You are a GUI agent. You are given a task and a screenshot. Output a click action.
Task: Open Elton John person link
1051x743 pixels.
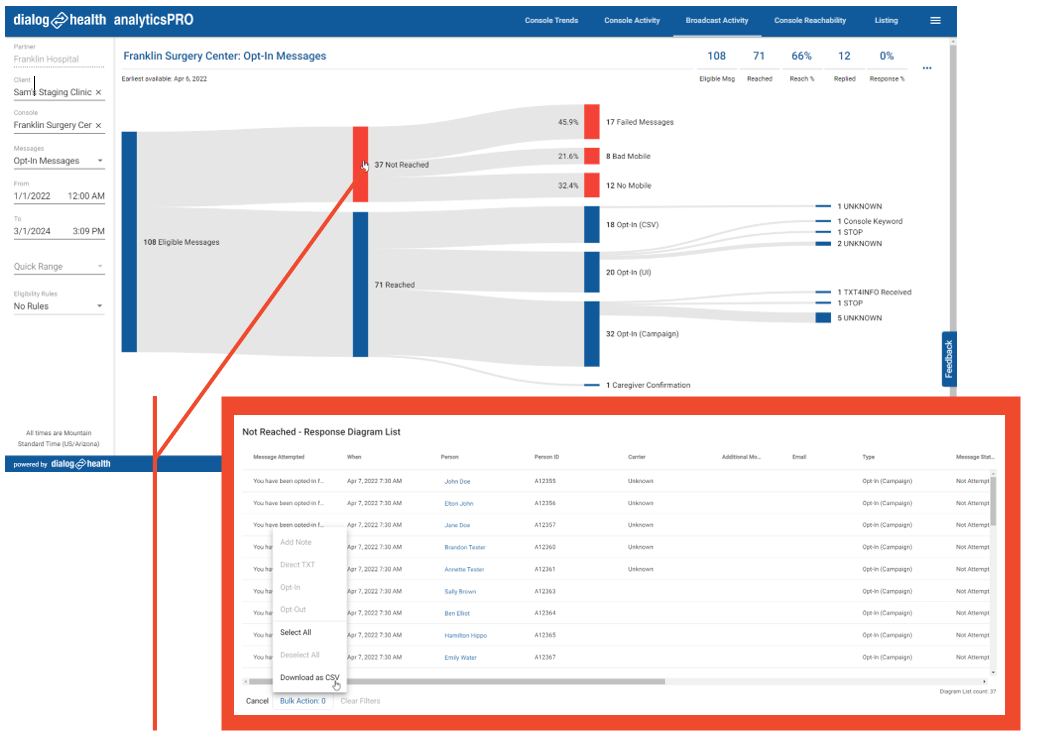point(458,504)
